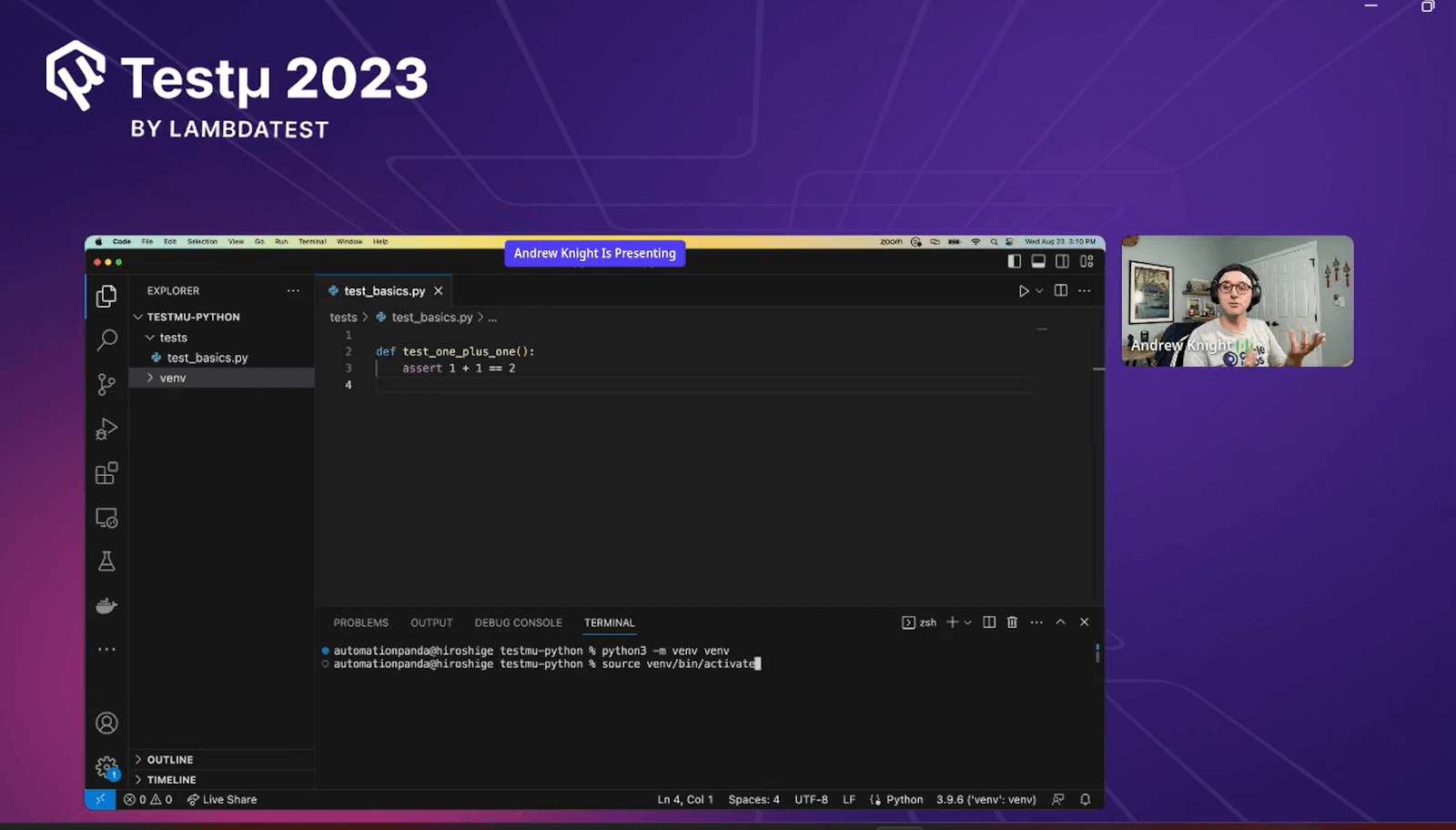Switch to the DEBUG CONSOLE tab
Screen dimensions: 1456x830
pyautogui.click(x=518, y=622)
